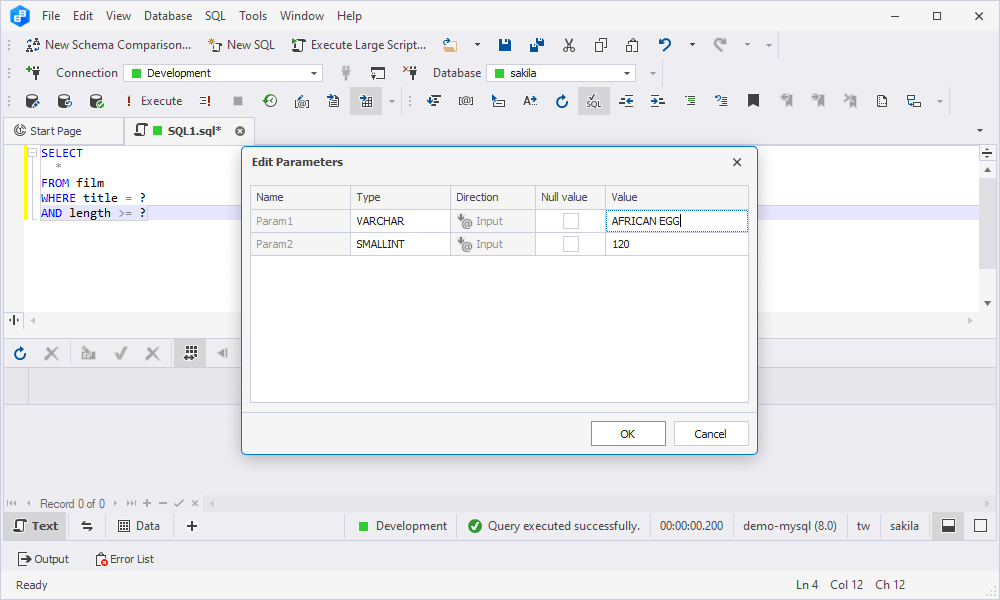Undo the last action
This screenshot has width=1000, height=600.
(665, 45)
